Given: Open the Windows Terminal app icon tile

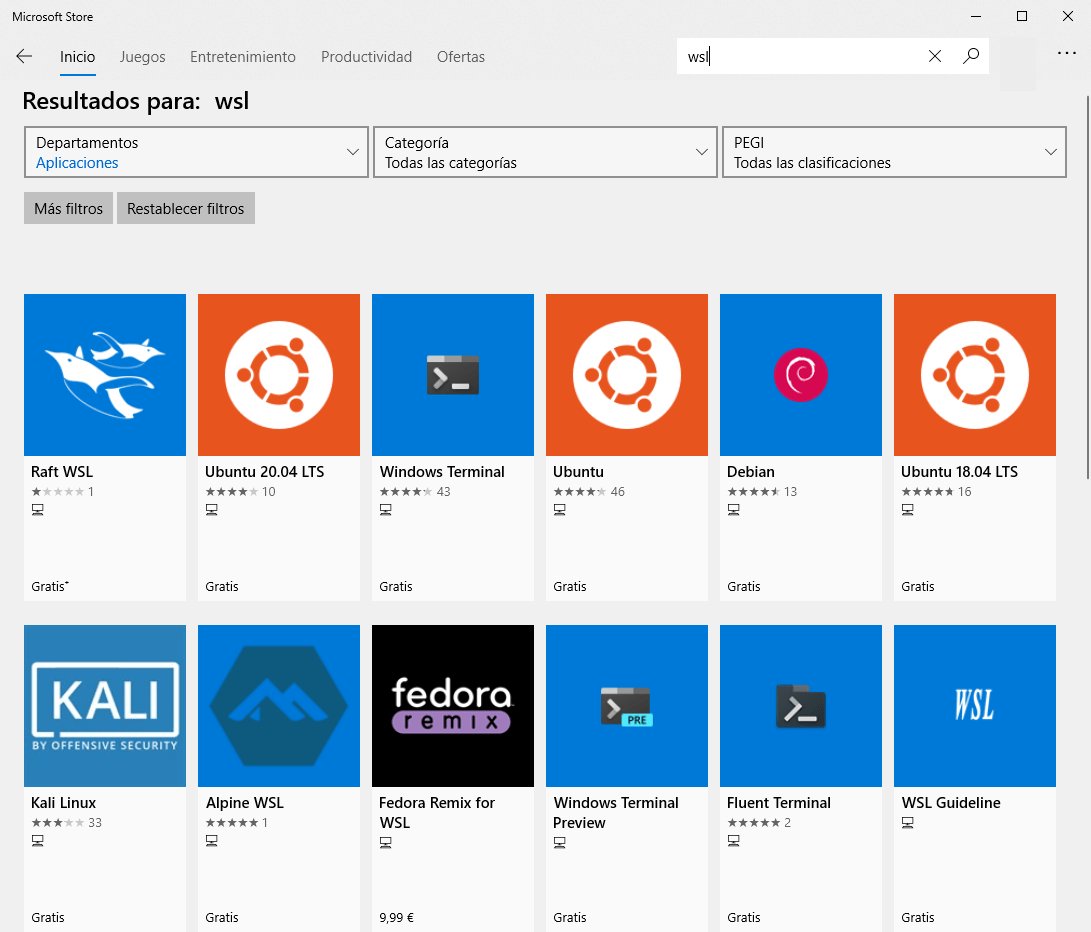Looking at the screenshot, I should (x=453, y=374).
